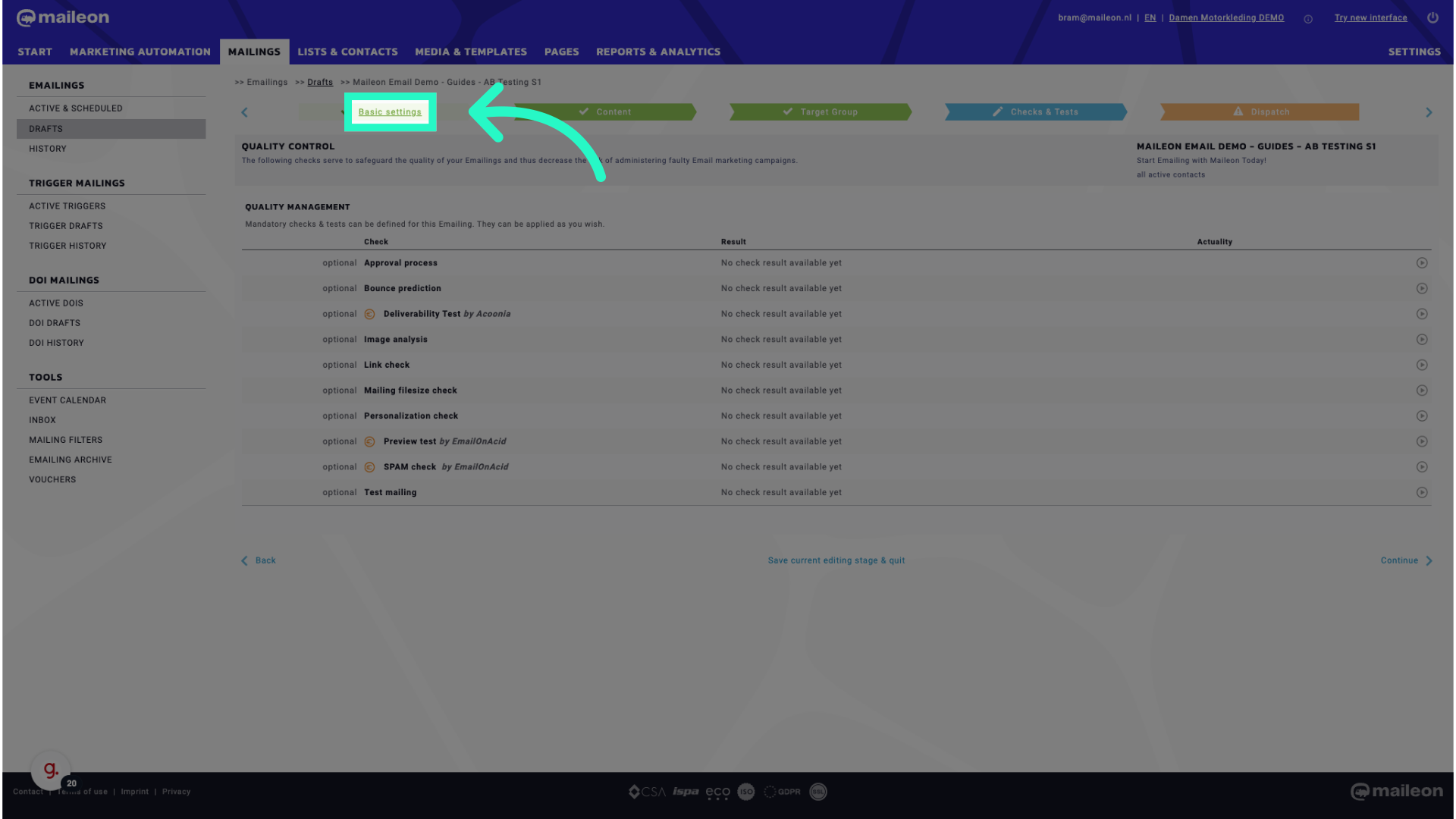
Task: Click the Content step checkmark icon
Action: (x=583, y=111)
